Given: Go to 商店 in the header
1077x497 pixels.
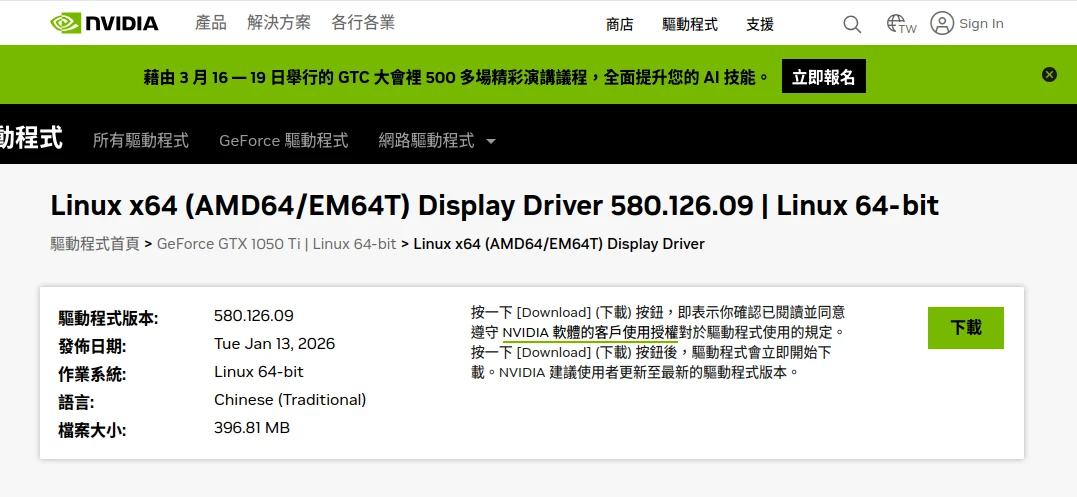Looking at the screenshot, I should (619, 24).
